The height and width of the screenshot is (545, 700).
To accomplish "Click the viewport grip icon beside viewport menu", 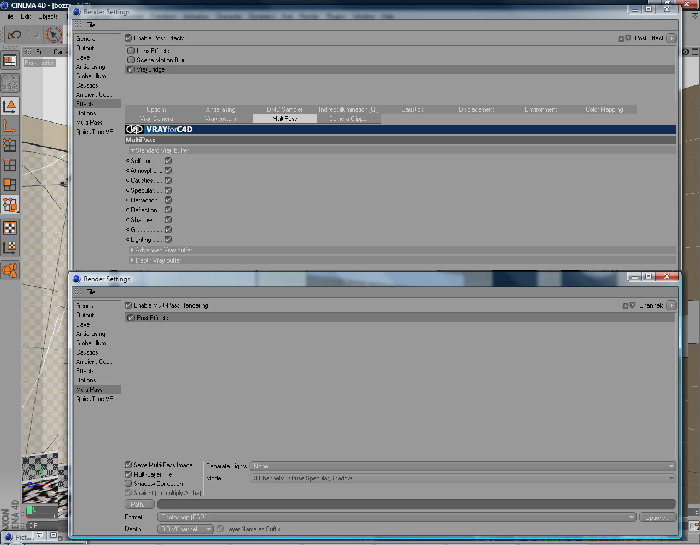I will coord(28,52).
